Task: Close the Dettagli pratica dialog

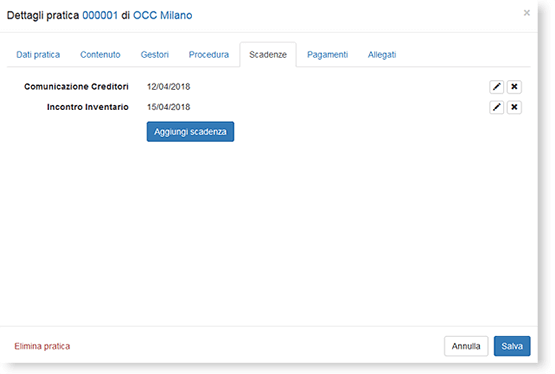Action: pyautogui.click(x=527, y=13)
